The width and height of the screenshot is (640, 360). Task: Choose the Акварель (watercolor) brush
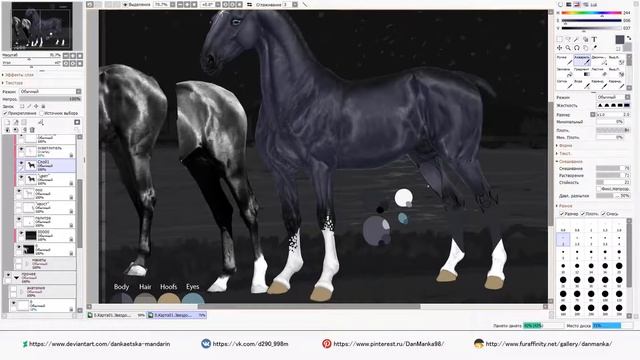point(582,60)
